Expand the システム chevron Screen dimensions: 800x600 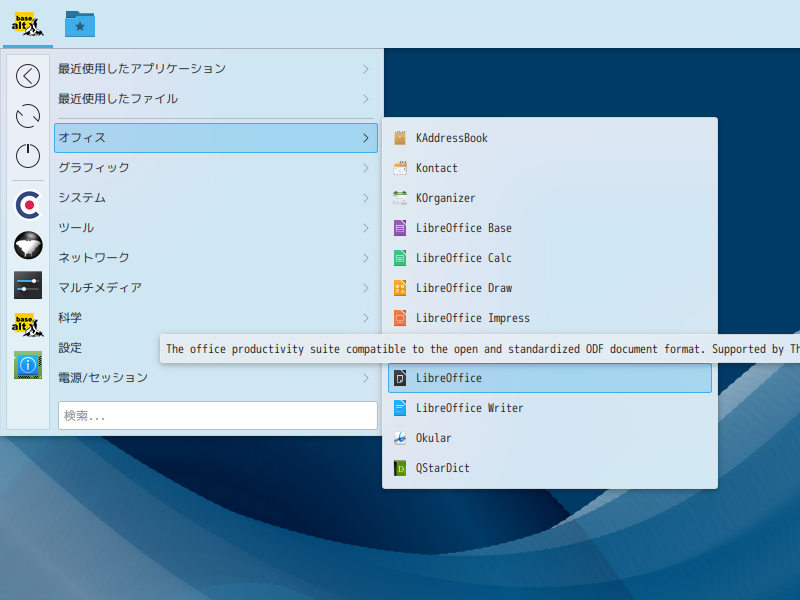pos(366,198)
